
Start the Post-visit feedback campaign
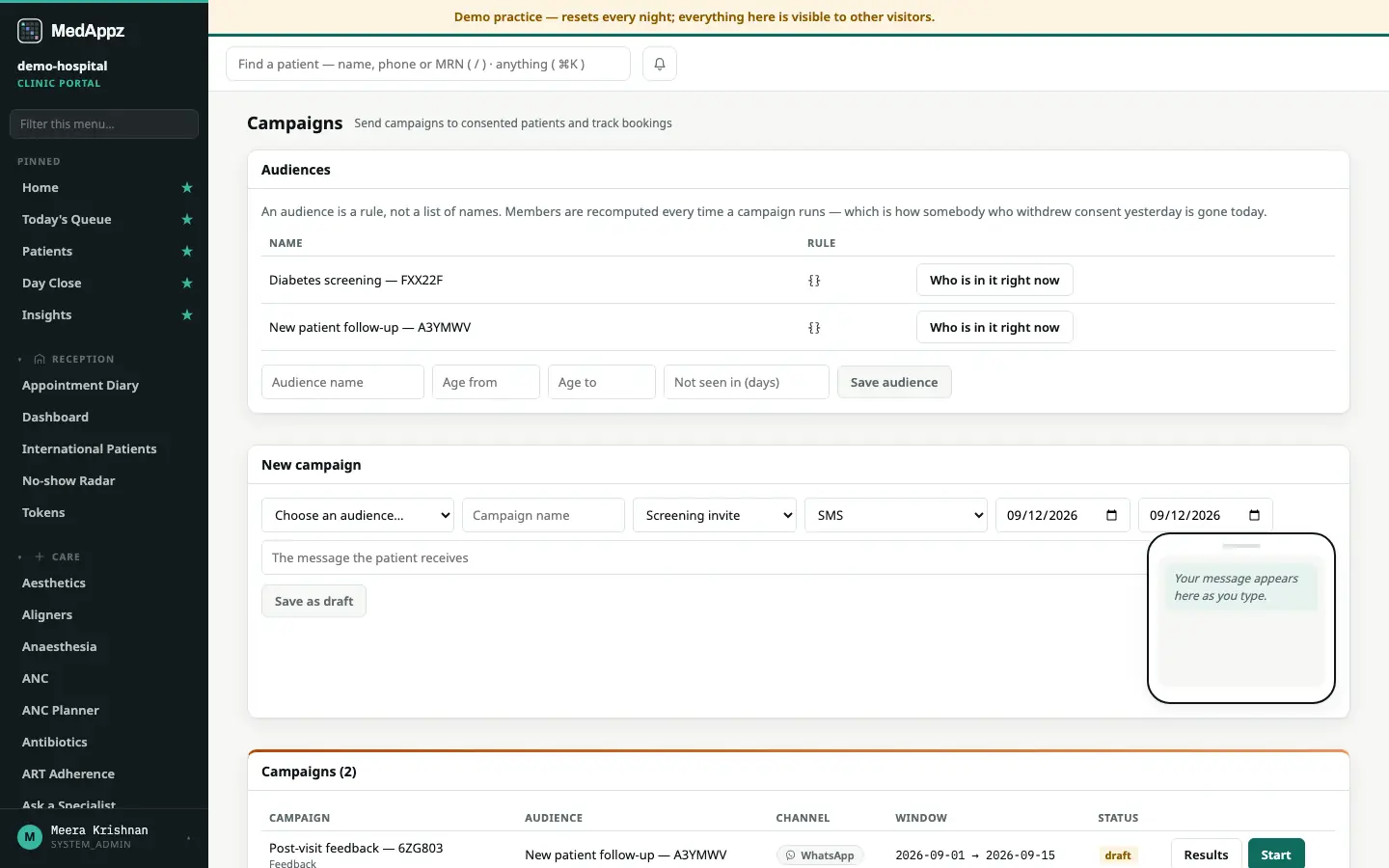(1276, 855)
